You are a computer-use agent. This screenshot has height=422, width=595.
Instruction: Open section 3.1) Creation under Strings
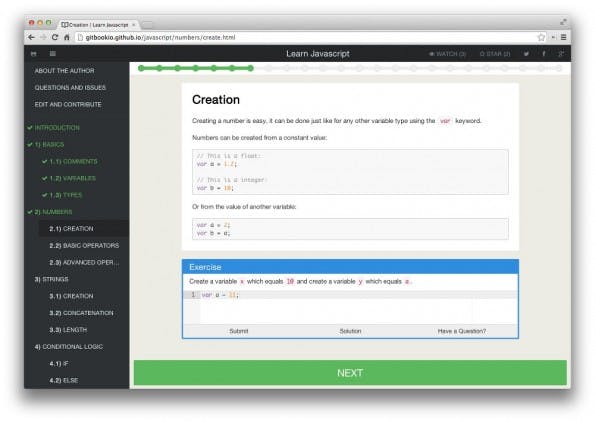(71, 296)
